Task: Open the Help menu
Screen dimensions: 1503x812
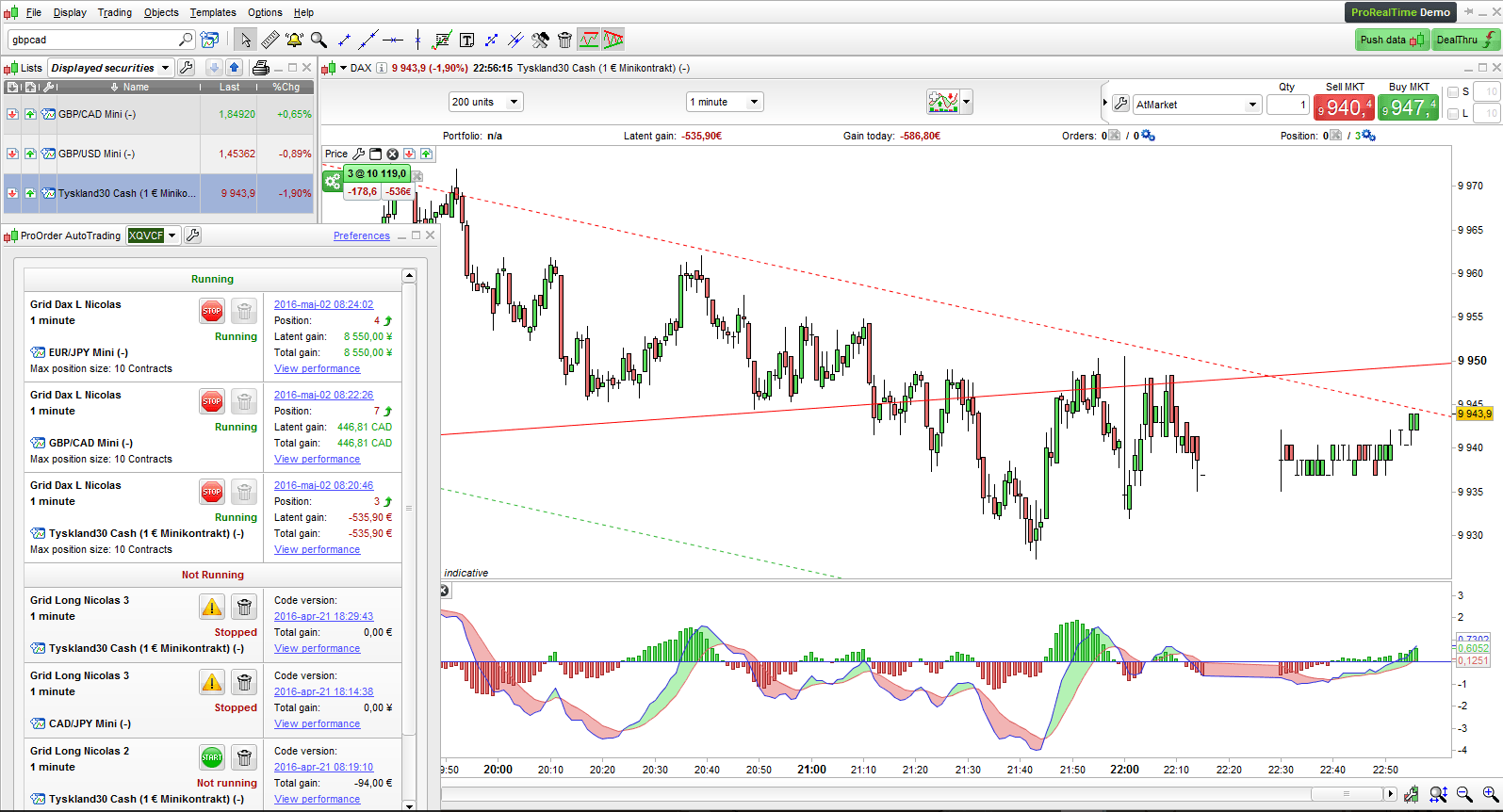Action: click(303, 12)
